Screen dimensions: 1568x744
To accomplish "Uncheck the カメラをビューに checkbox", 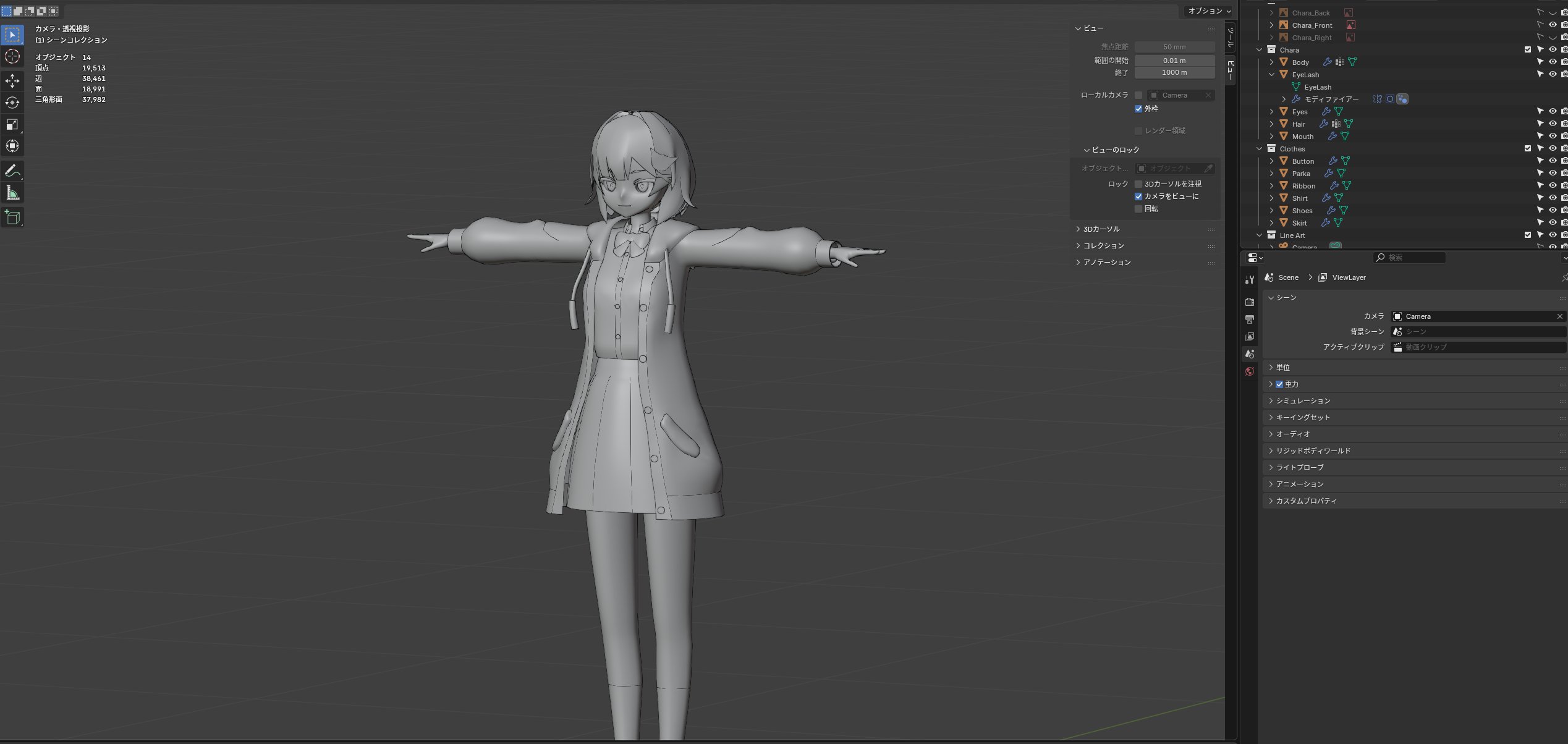I will point(1138,197).
